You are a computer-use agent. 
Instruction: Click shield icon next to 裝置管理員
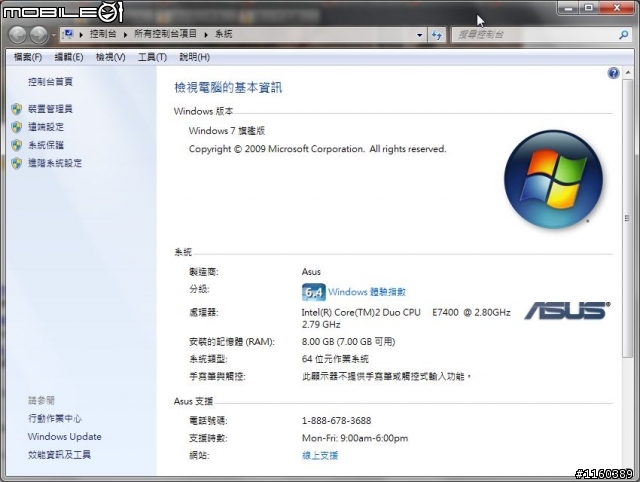(17, 109)
